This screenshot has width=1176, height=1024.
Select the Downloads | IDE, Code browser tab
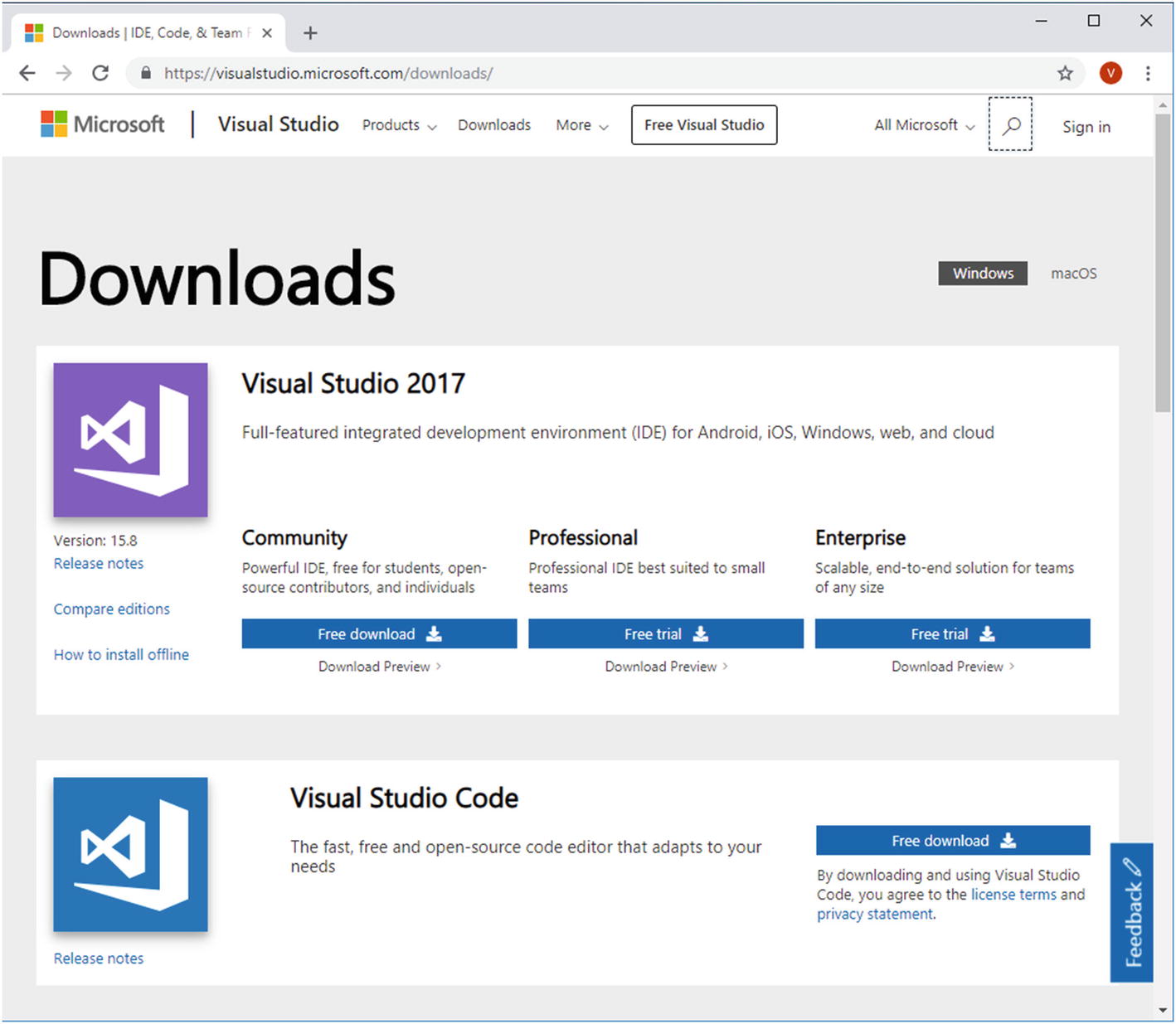point(148,33)
